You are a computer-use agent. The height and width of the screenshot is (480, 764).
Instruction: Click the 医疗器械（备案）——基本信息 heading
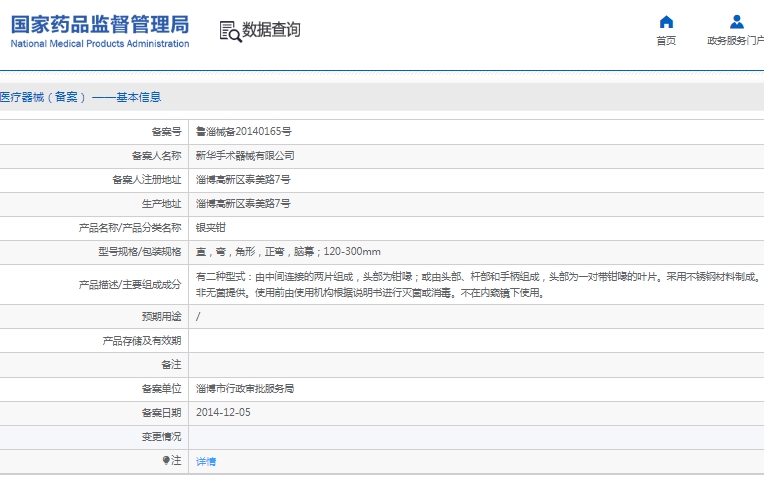(80, 97)
